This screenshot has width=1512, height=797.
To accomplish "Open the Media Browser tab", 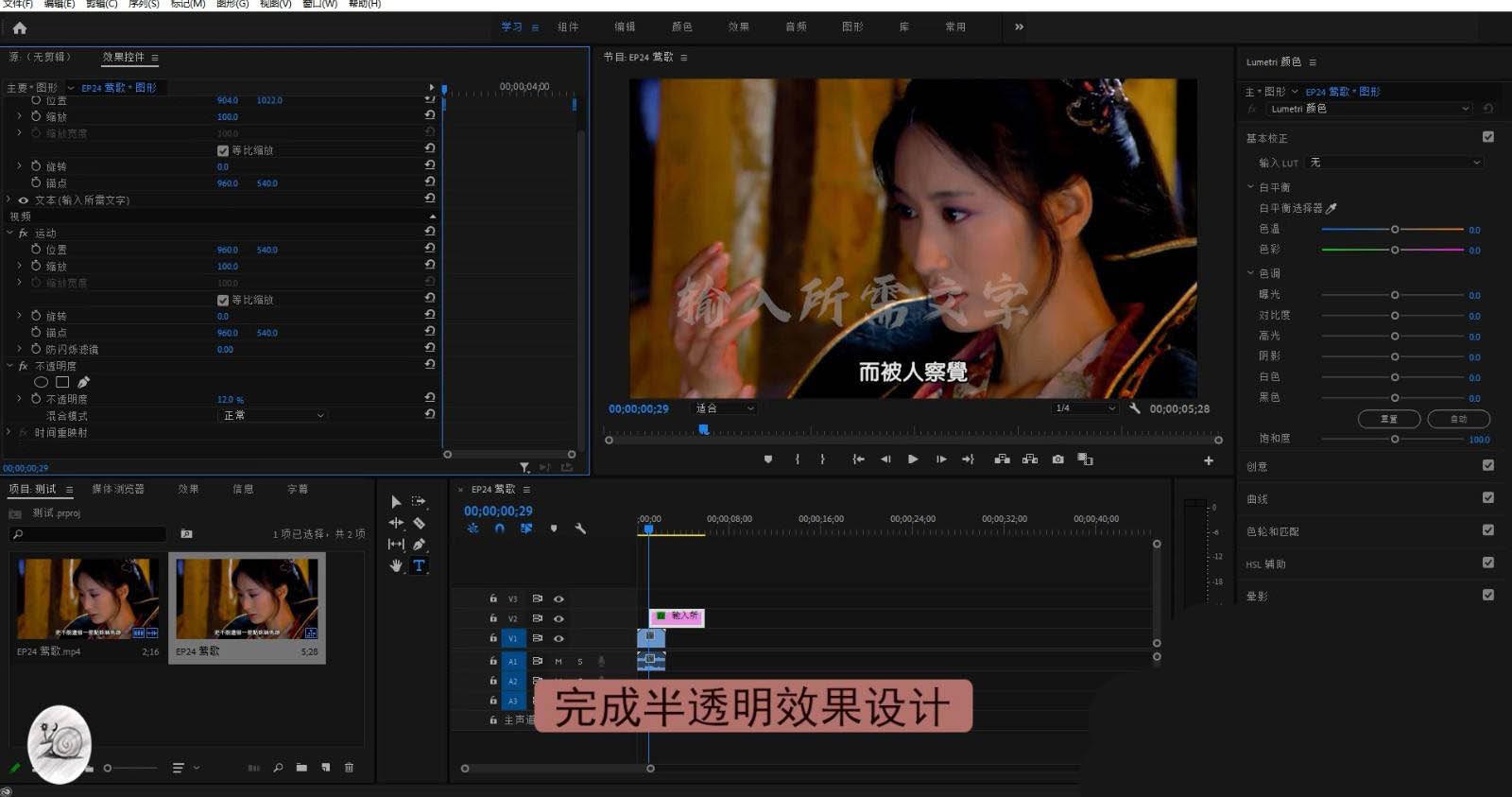I will tap(118, 489).
